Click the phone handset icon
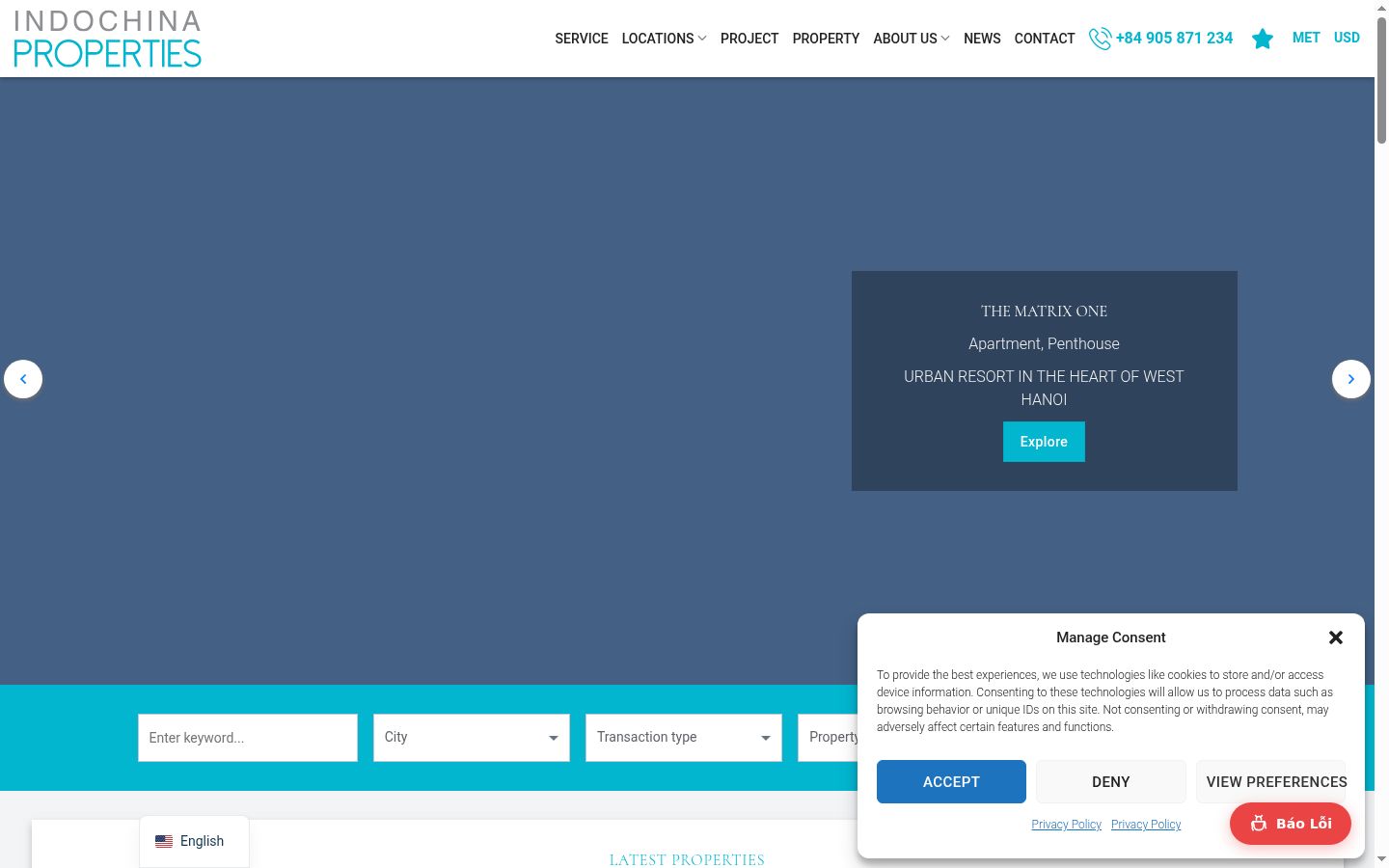The image size is (1389, 868). (x=1100, y=39)
